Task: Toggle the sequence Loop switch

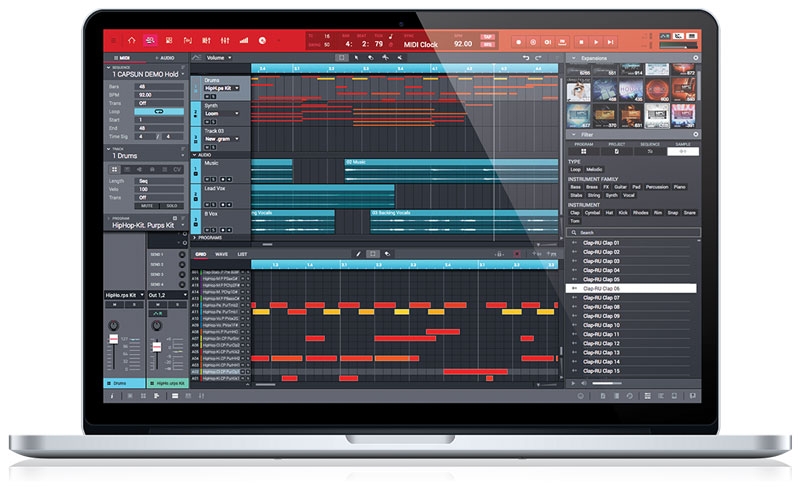Action: [x=160, y=111]
